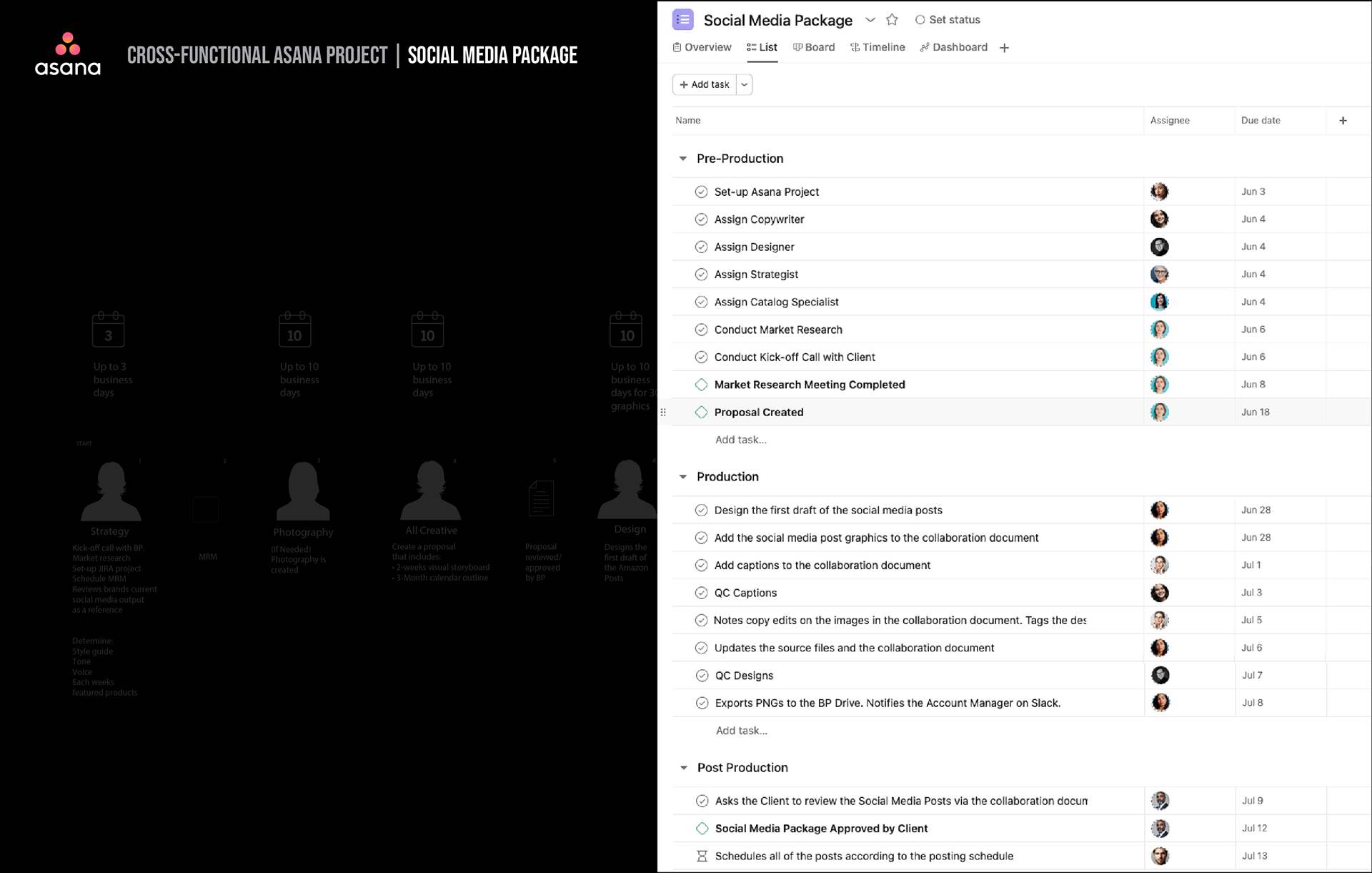Image resolution: width=1372 pixels, height=873 pixels.
Task: Open the Add task dropdown arrow
Action: pos(745,84)
